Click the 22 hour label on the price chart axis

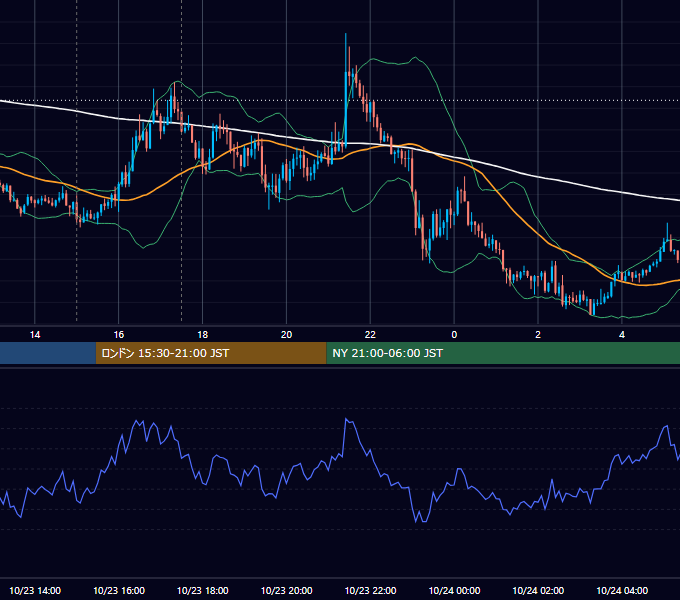point(370,335)
